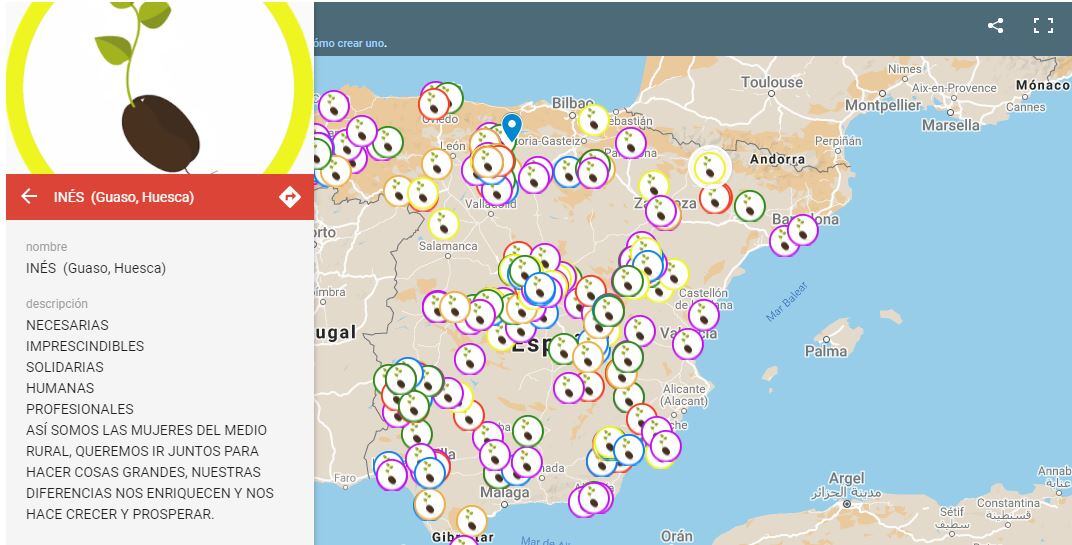Click the Toulouse city label on the map
Image resolution: width=1072 pixels, height=545 pixels.
[x=771, y=82]
